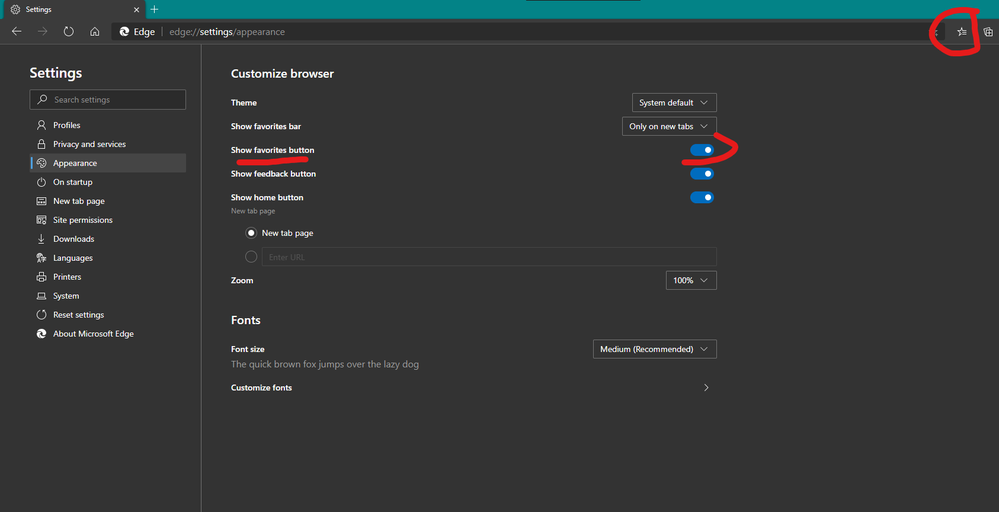The width and height of the screenshot is (999, 512).
Task: Open System settings section
Action: point(108,296)
